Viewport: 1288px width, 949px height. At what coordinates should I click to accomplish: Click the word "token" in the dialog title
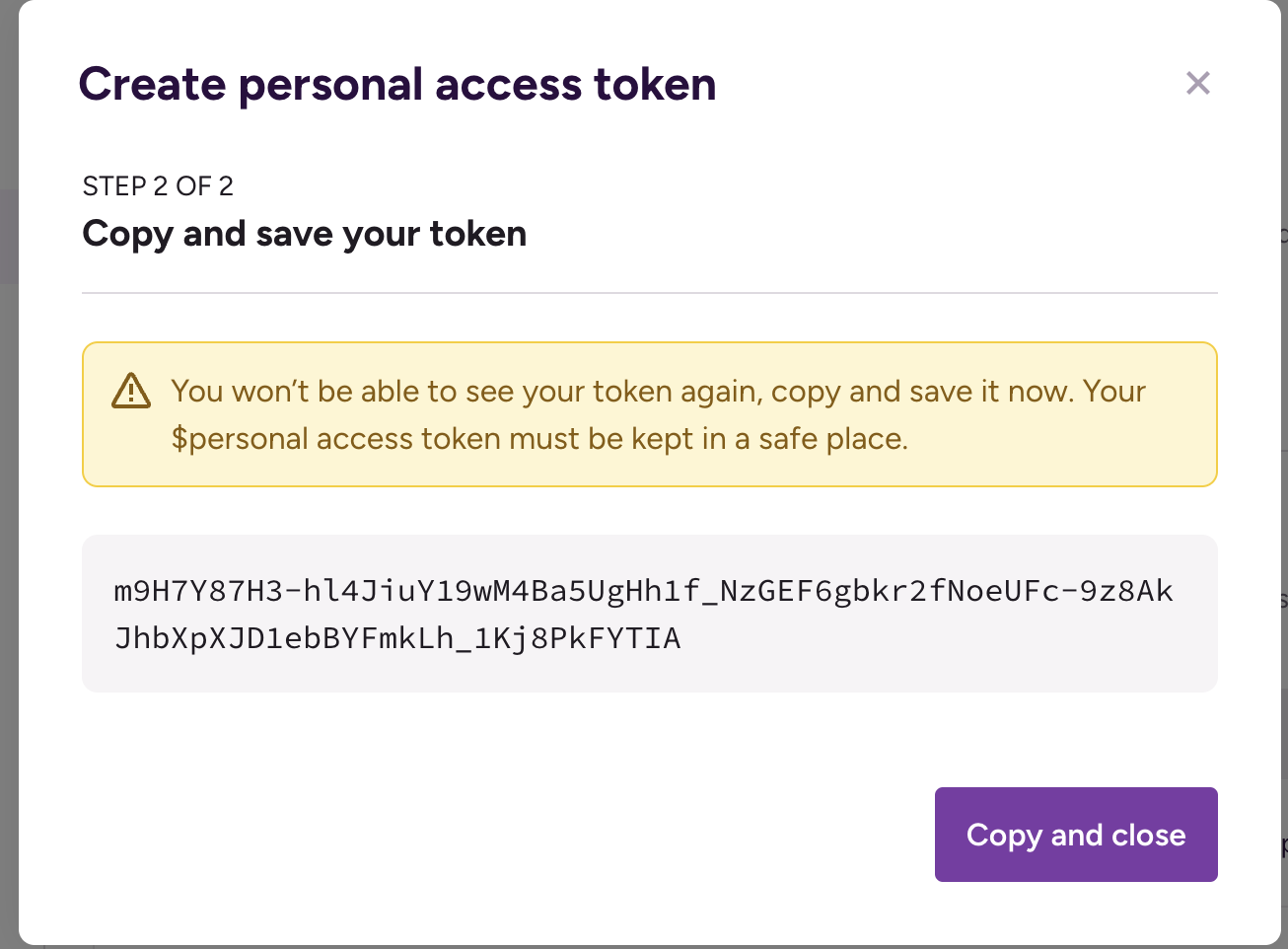point(654,85)
